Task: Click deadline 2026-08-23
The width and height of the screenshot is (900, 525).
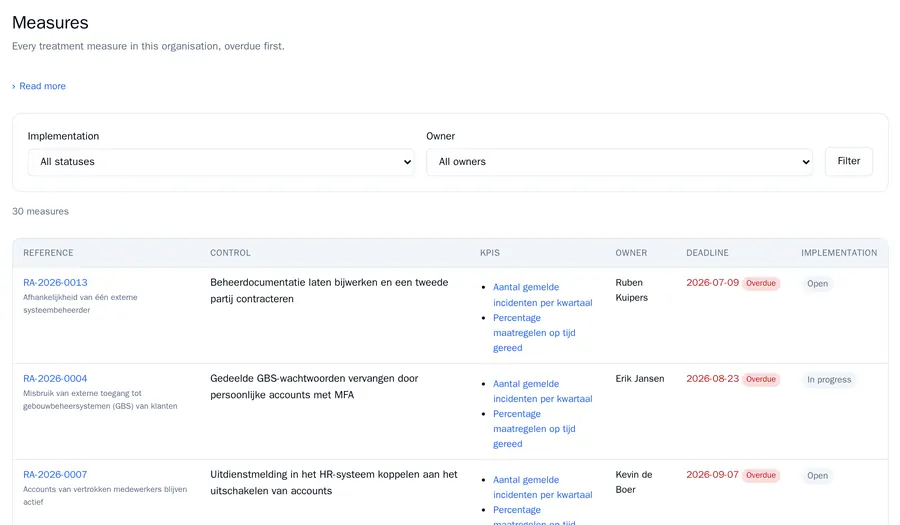Action: pyautogui.click(x=712, y=379)
